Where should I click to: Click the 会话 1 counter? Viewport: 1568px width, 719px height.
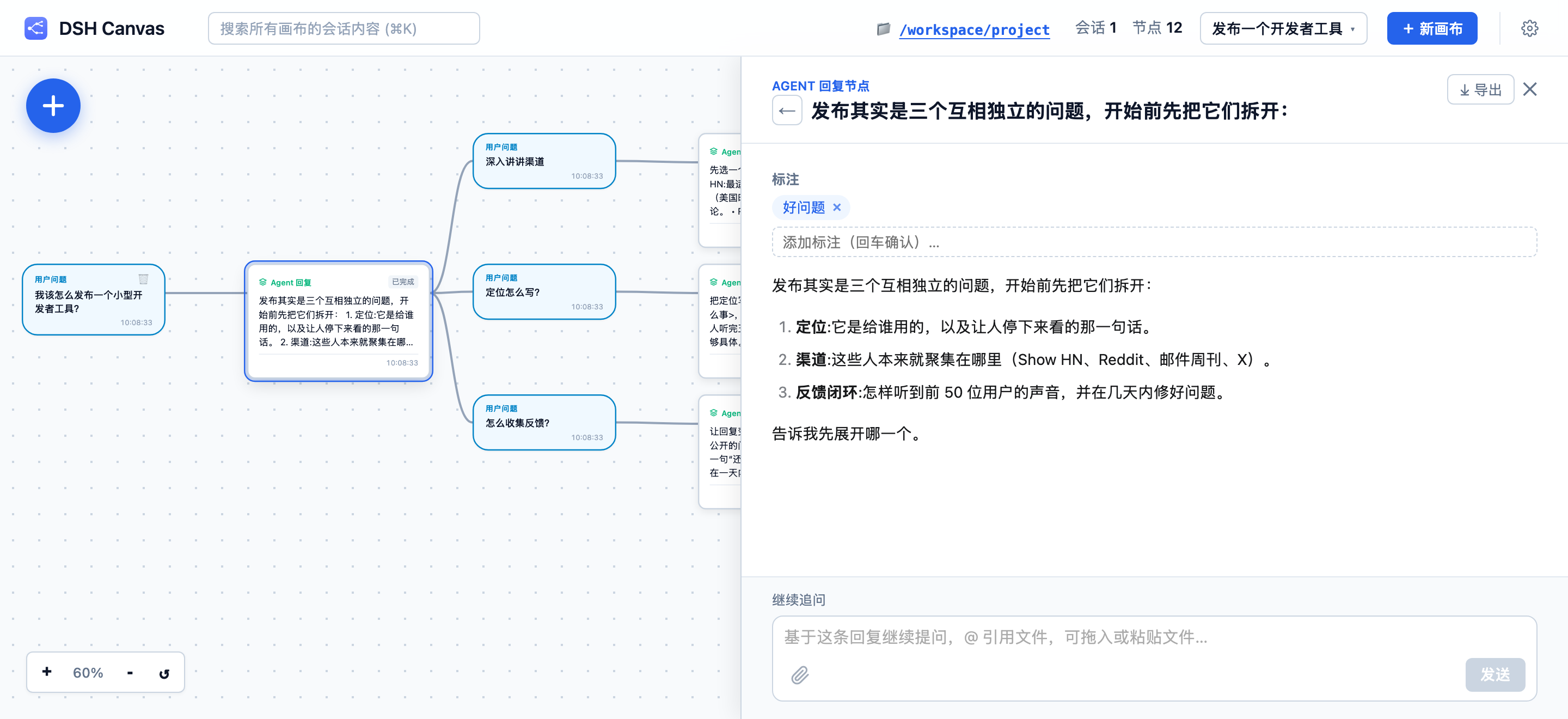tap(1095, 28)
